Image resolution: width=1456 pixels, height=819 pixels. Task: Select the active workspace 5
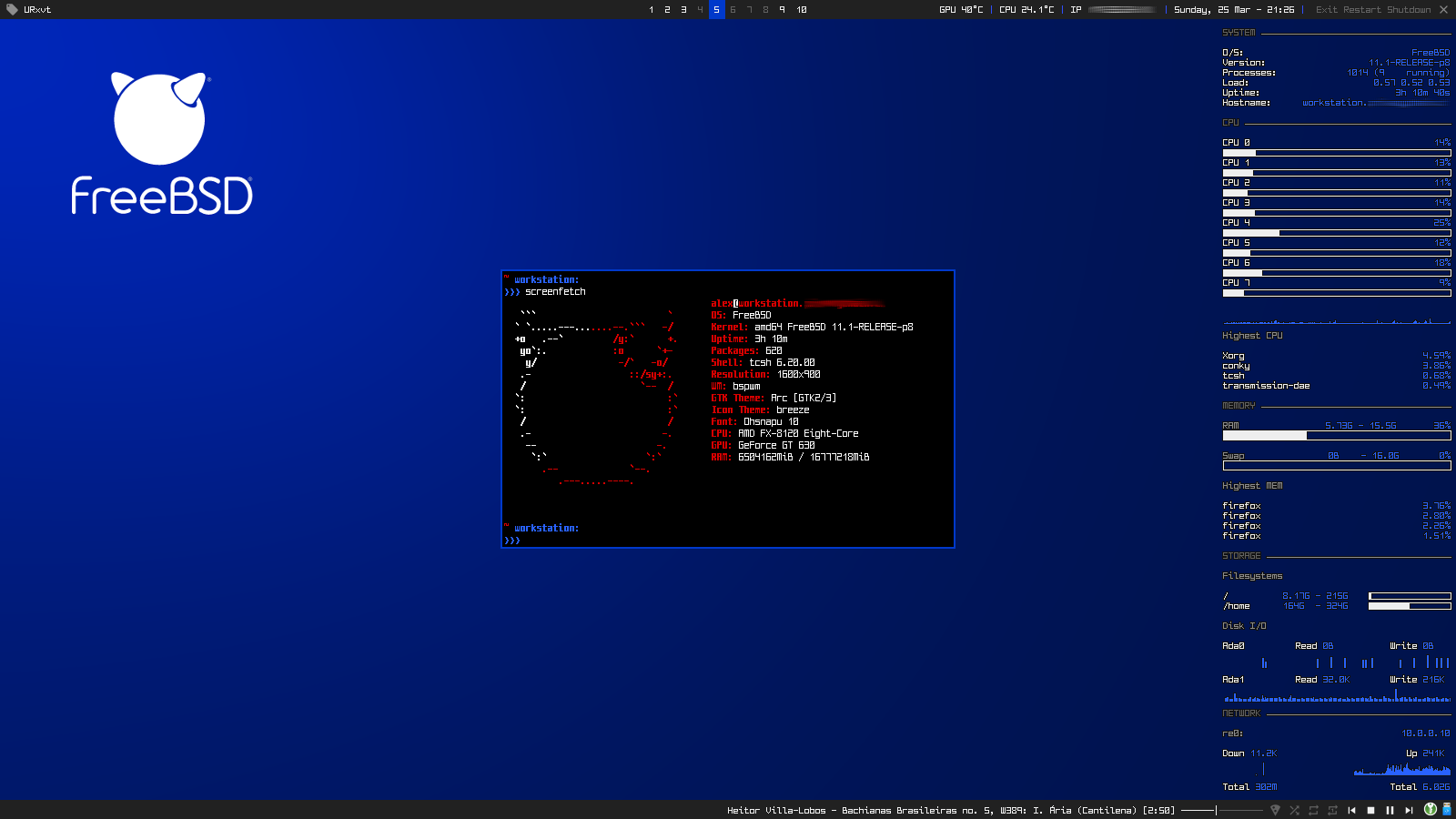click(x=716, y=10)
